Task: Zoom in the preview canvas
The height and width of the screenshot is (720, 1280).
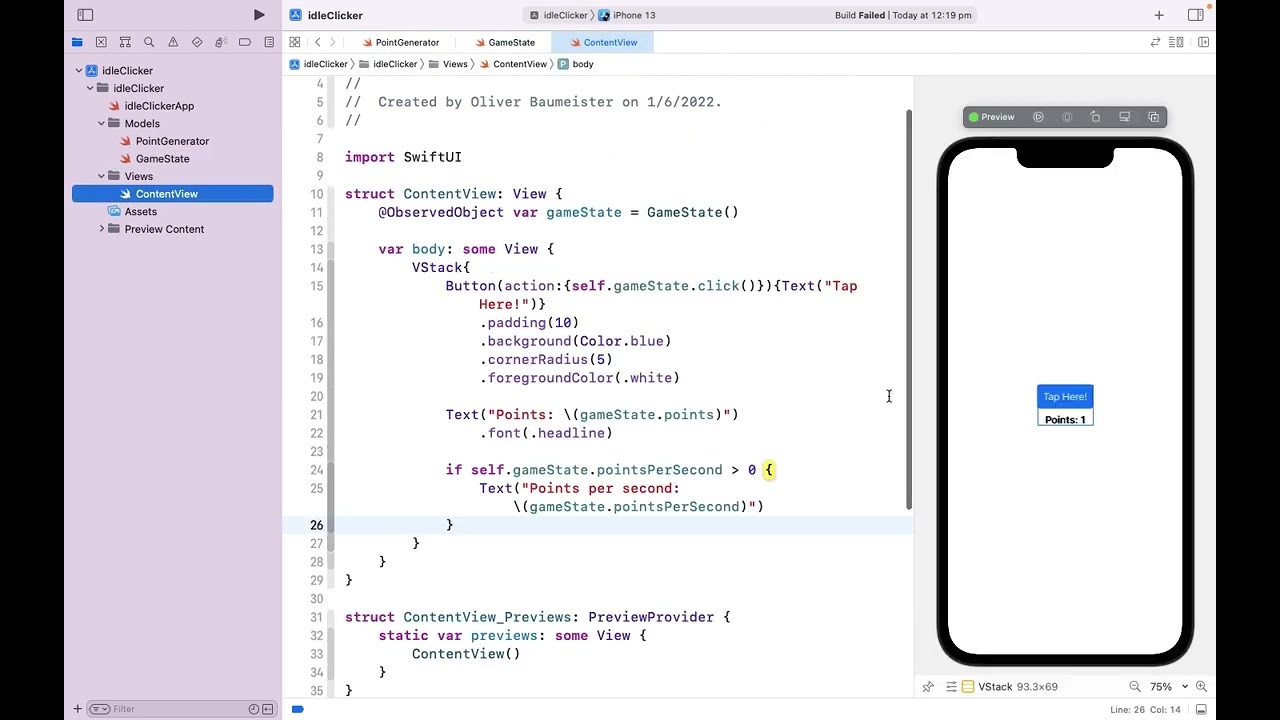Action: pyautogui.click(x=1201, y=687)
